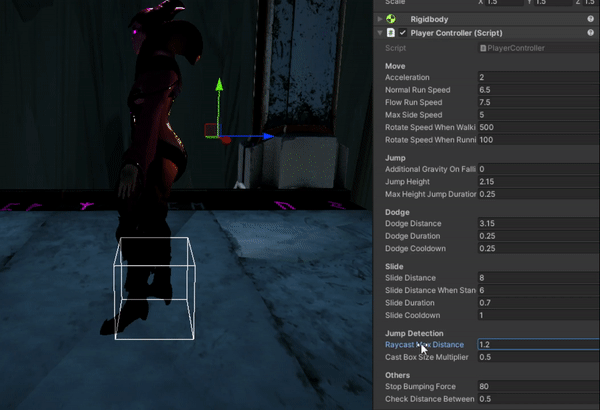Edit Rotate Speed When Running value 100
Screen dimensions: 600x410
[539, 140]
